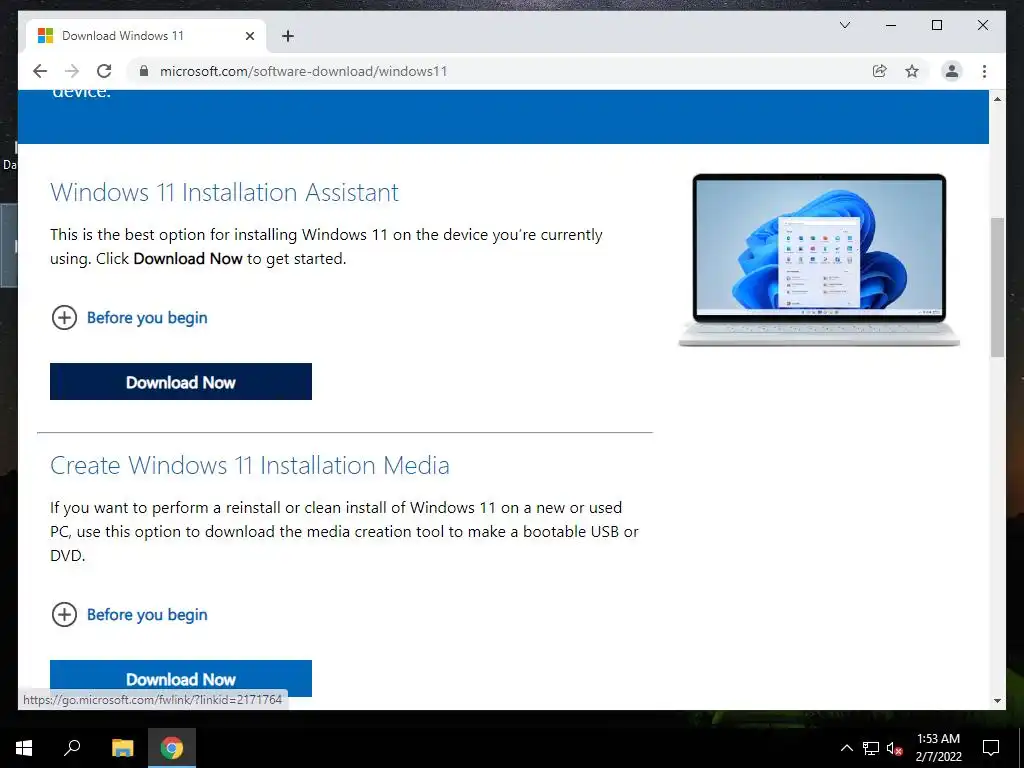This screenshot has height=768, width=1024.
Task: Click the Windows 11 Installation Assistant heading
Action: 224,193
